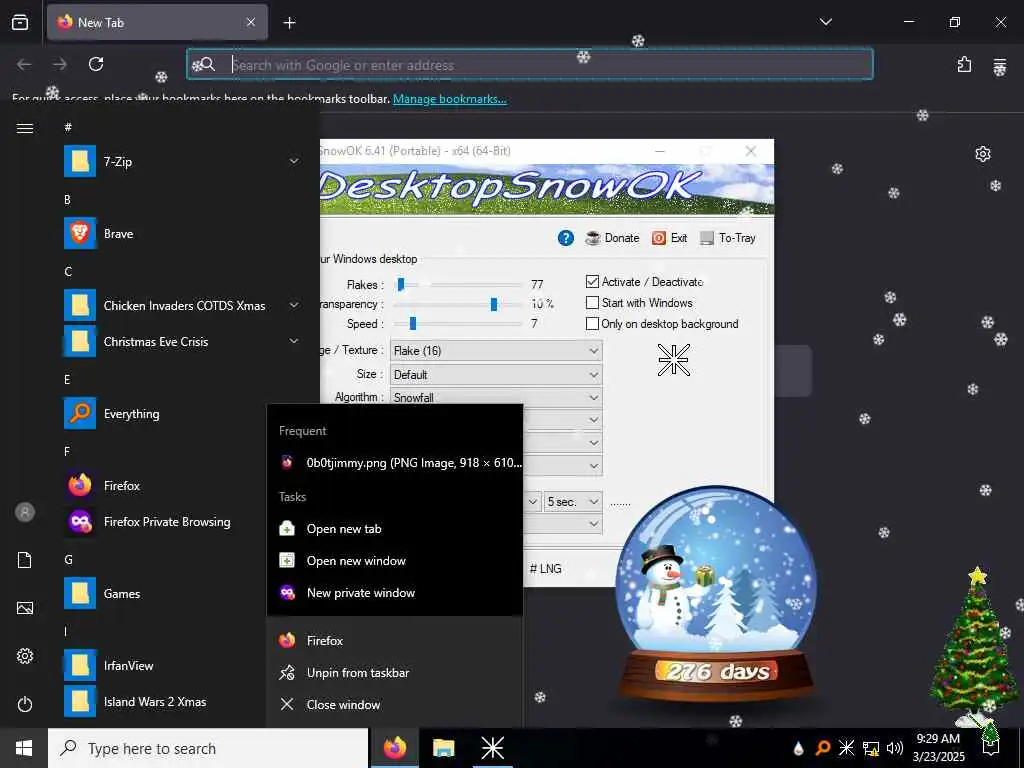Screen dimensions: 1024x768
Task: Expand Start menu hamburger navigation
Action: coord(25,128)
